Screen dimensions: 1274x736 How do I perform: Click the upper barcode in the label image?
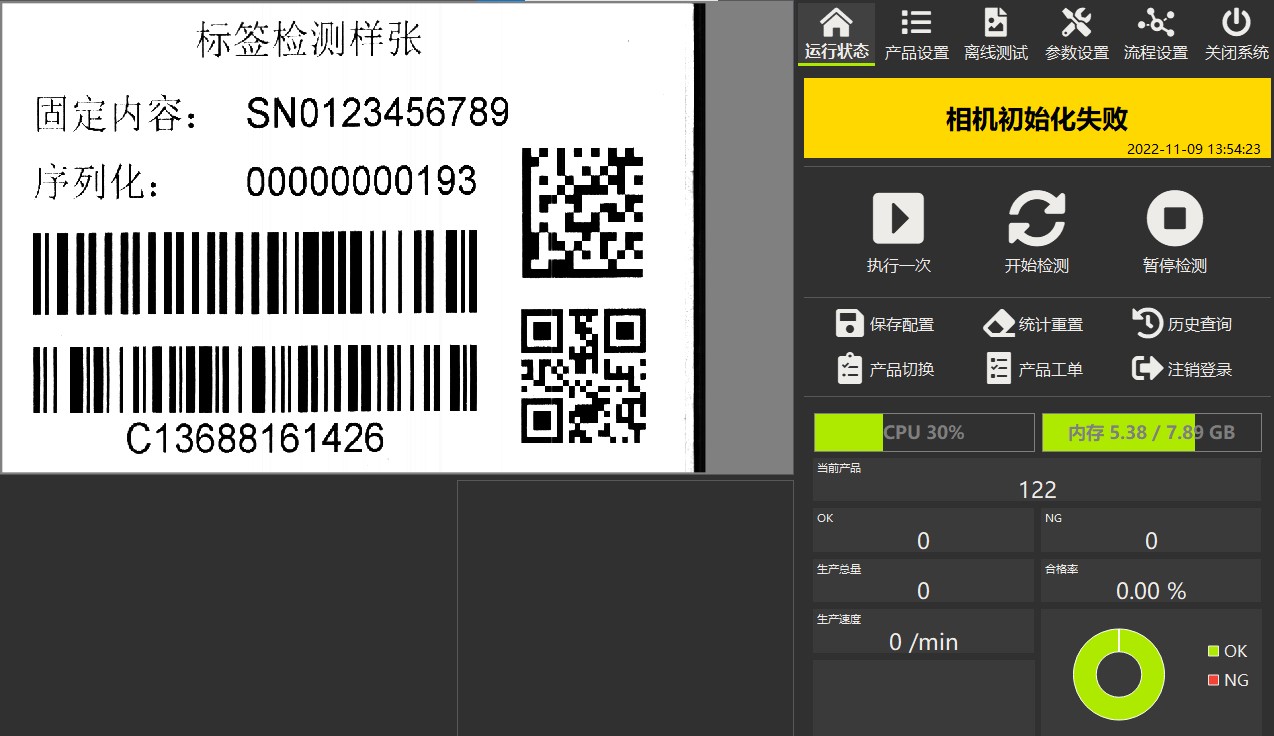coord(255,272)
